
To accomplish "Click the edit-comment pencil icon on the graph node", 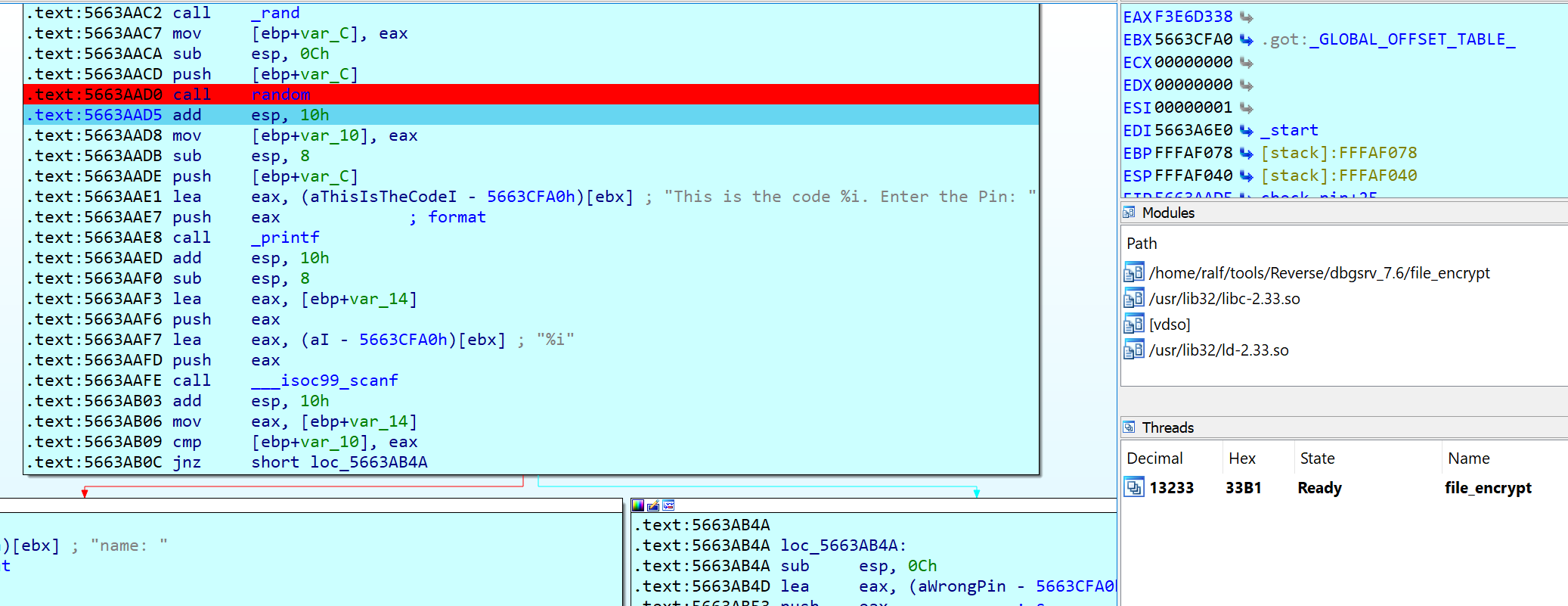I will tap(653, 505).
